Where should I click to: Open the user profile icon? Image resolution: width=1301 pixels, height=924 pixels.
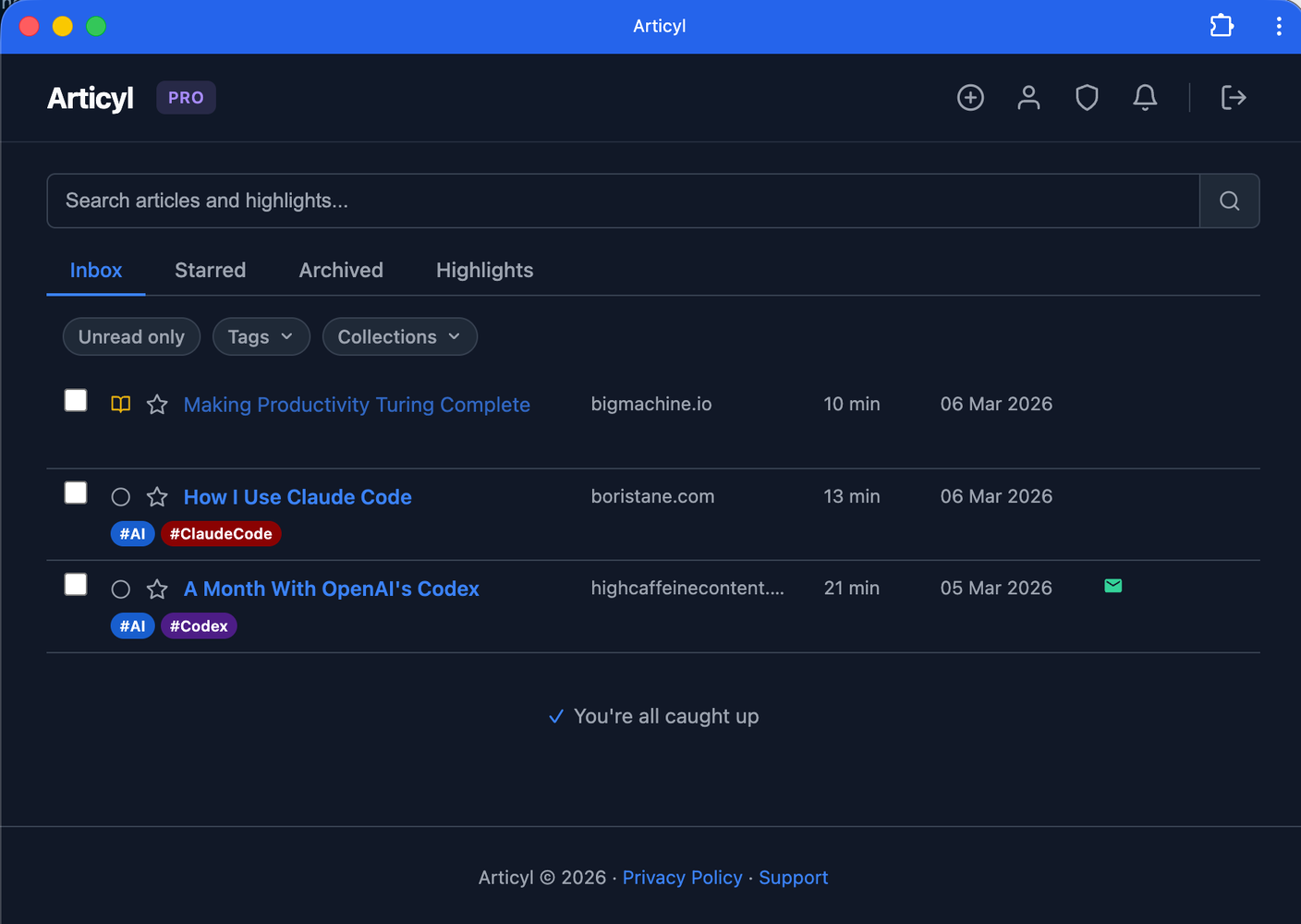1028,98
